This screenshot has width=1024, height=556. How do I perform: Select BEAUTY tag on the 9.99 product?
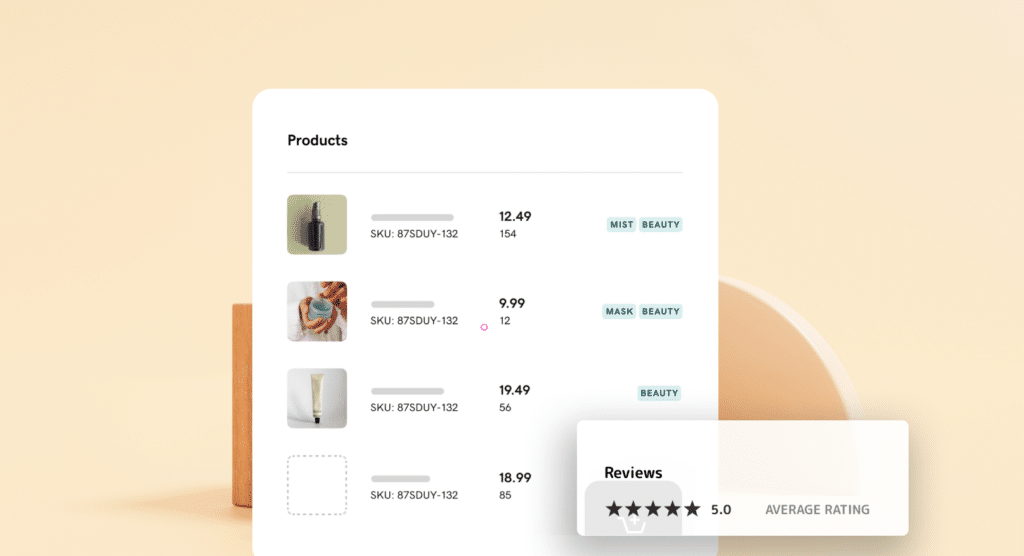[660, 311]
